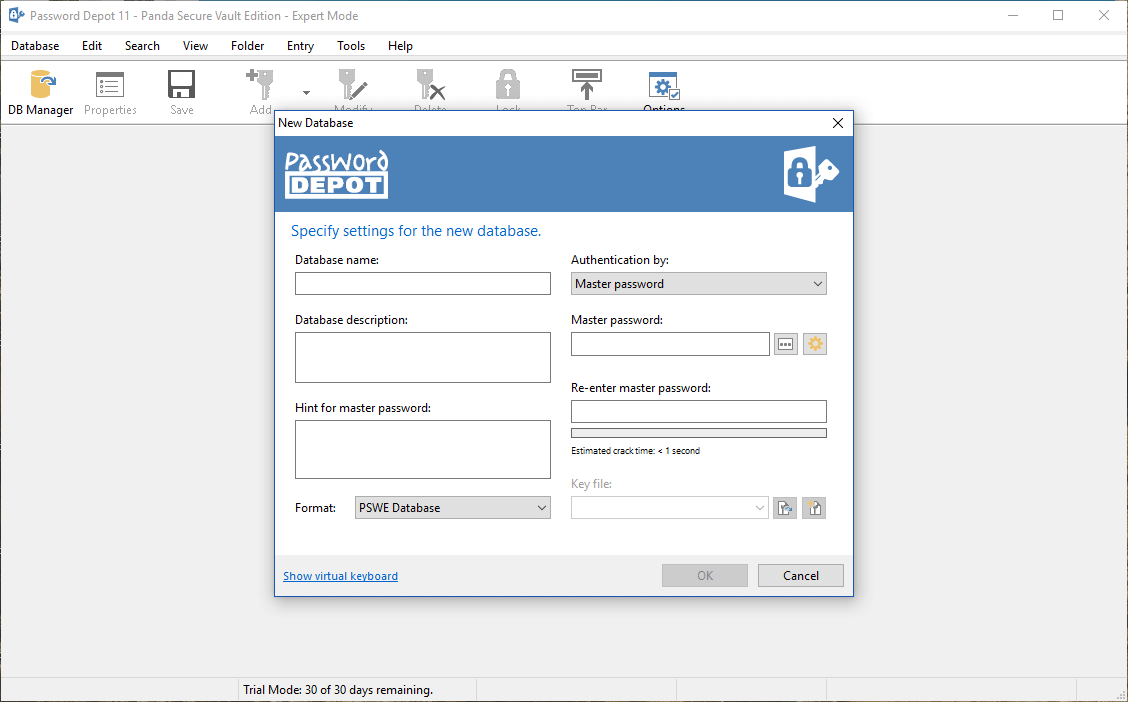
Task: Open the Search menu
Action: pyautogui.click(x=142, y=46)
